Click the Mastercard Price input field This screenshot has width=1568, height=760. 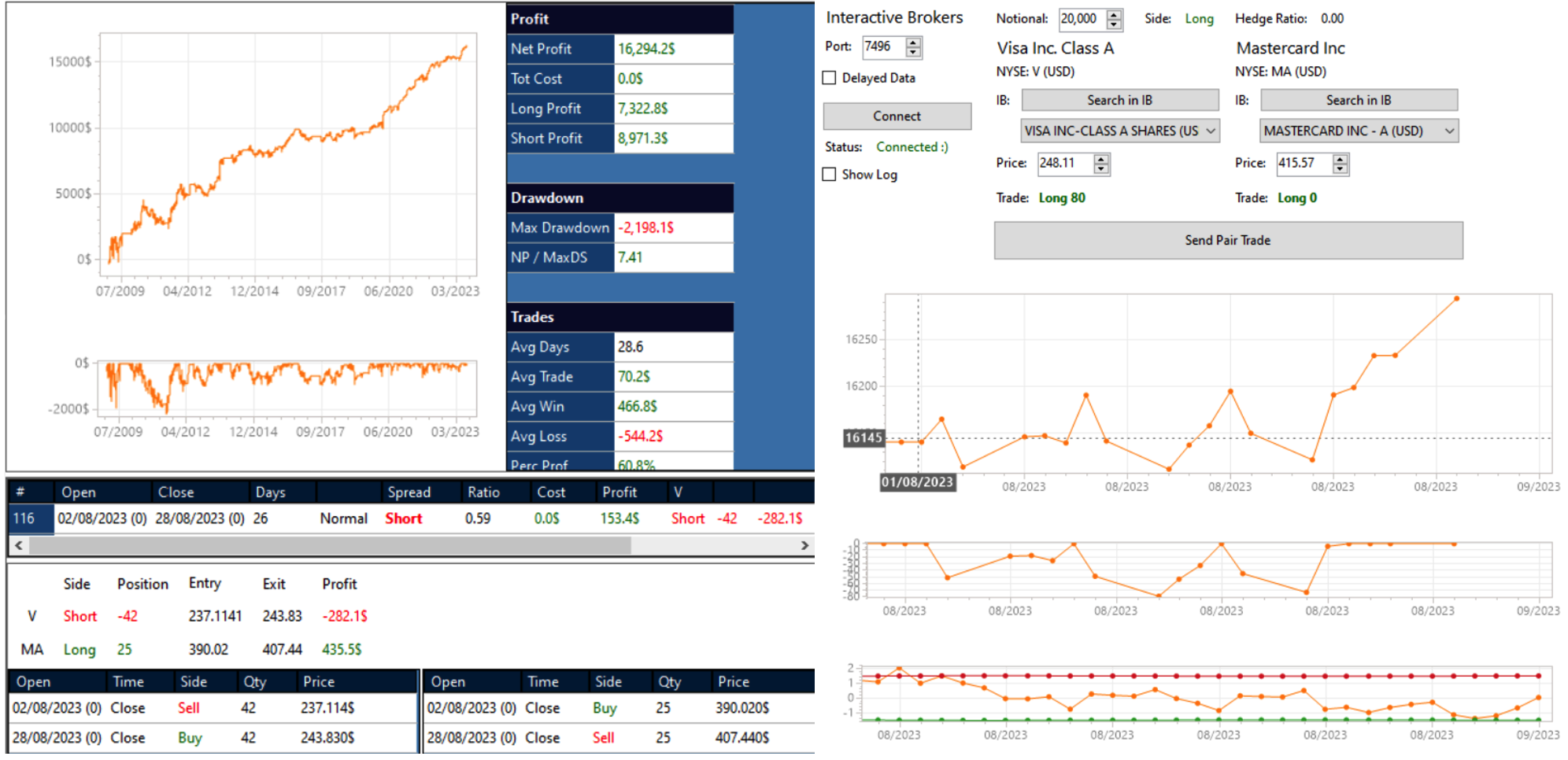[x=1304, y=164]
